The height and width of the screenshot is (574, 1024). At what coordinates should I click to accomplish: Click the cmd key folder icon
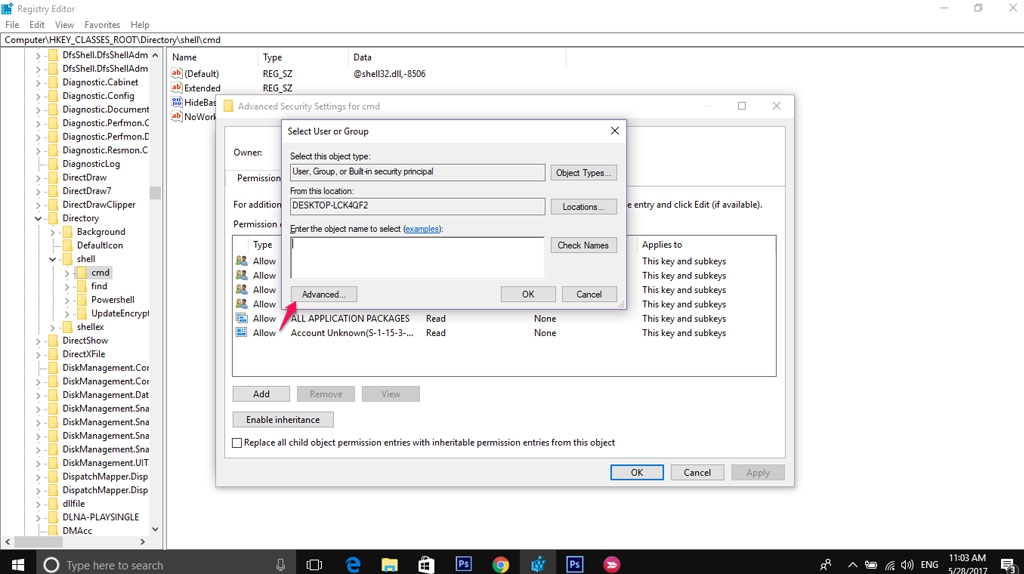81,272
